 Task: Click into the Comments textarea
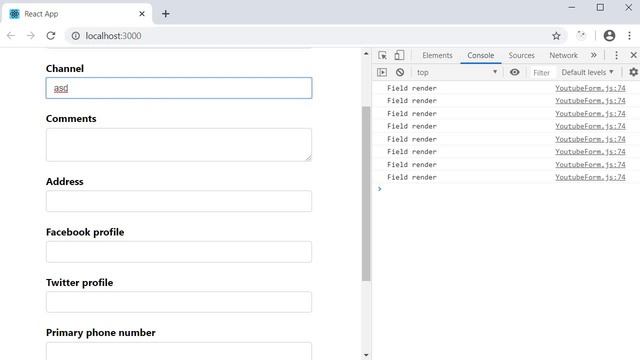click(x=179, y=145)
